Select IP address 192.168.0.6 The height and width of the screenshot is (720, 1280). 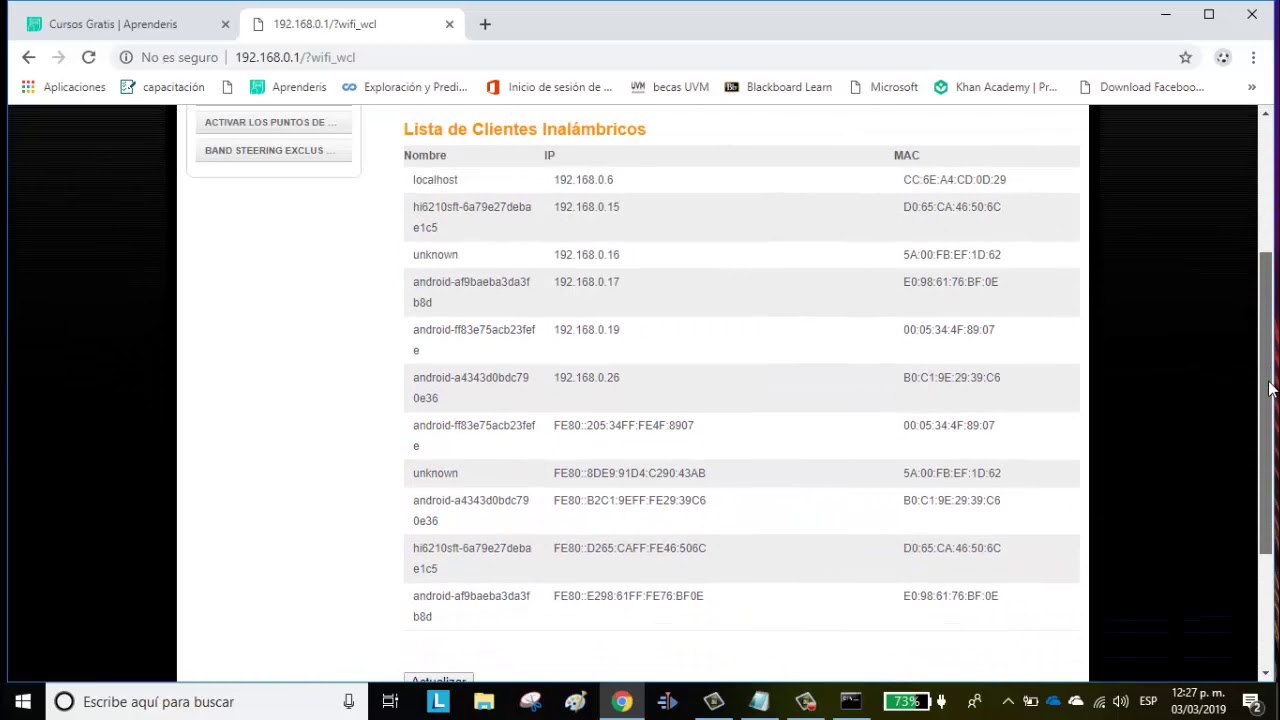coord(583,180)
